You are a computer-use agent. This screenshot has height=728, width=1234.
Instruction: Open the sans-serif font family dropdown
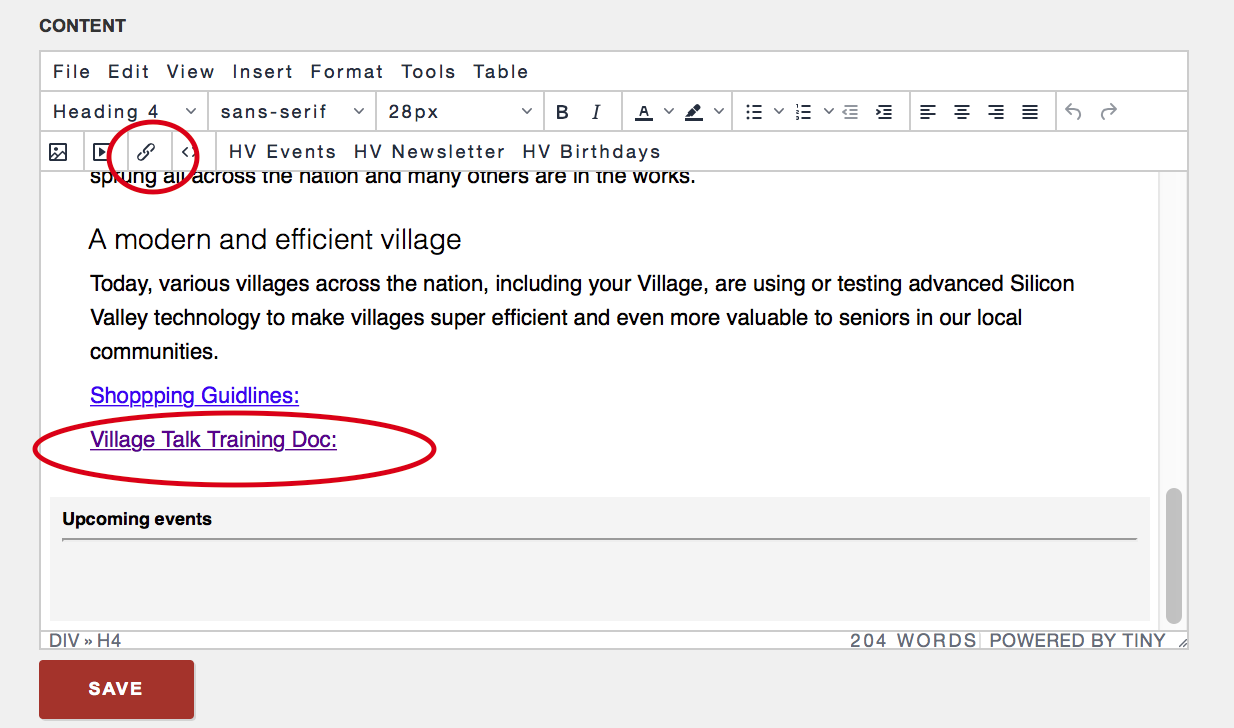292,112
